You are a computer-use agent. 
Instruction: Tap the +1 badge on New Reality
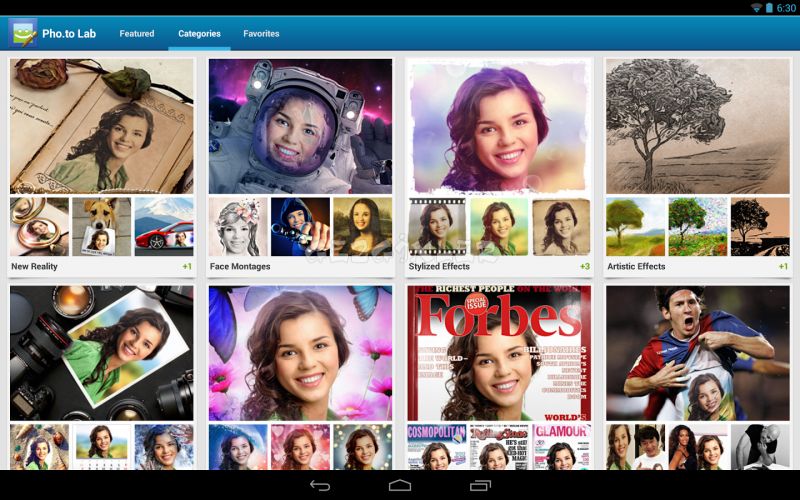pyautogui.click(x=187, y=266)
